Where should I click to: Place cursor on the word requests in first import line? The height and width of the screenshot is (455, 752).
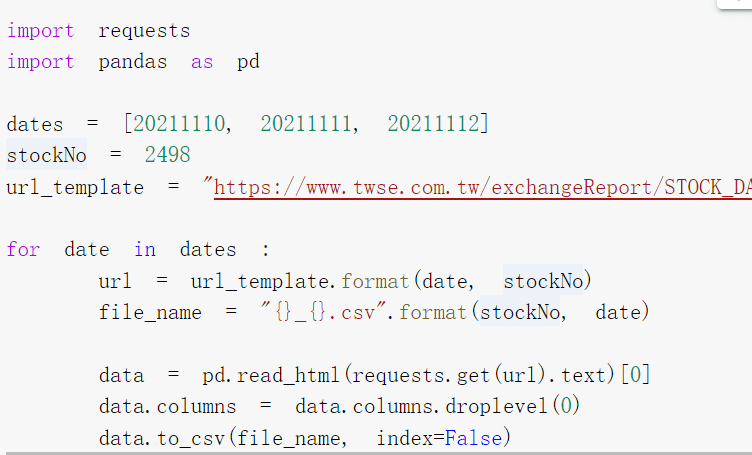click(x=144, y=32)
